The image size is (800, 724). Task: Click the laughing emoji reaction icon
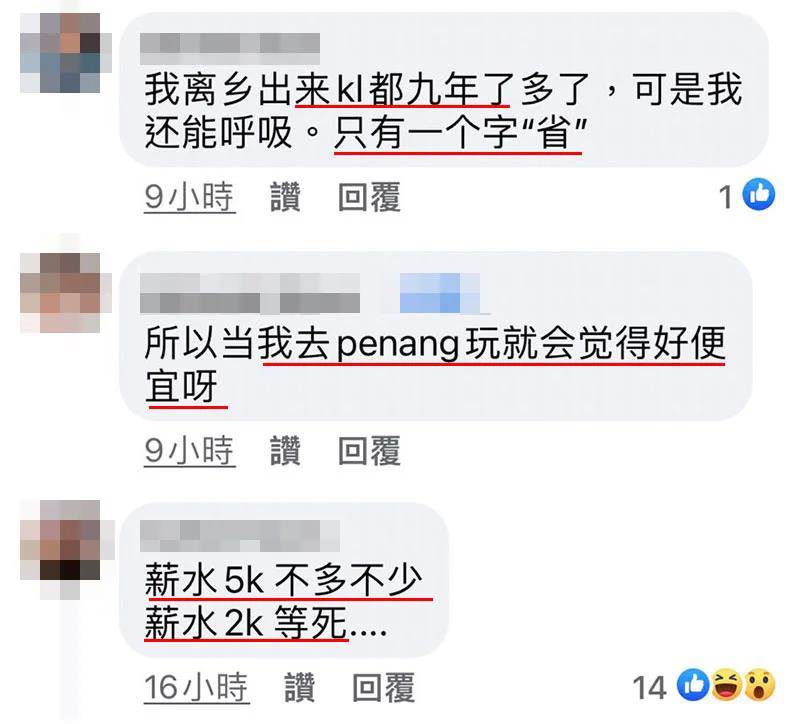tap(726, 685)
